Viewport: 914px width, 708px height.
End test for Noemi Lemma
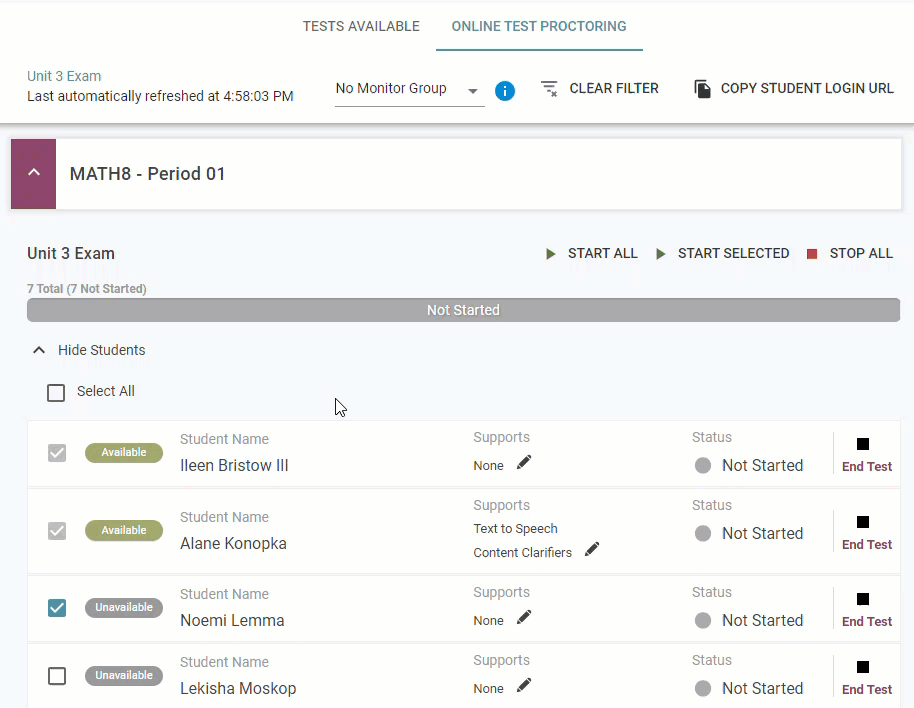[865, 609]
